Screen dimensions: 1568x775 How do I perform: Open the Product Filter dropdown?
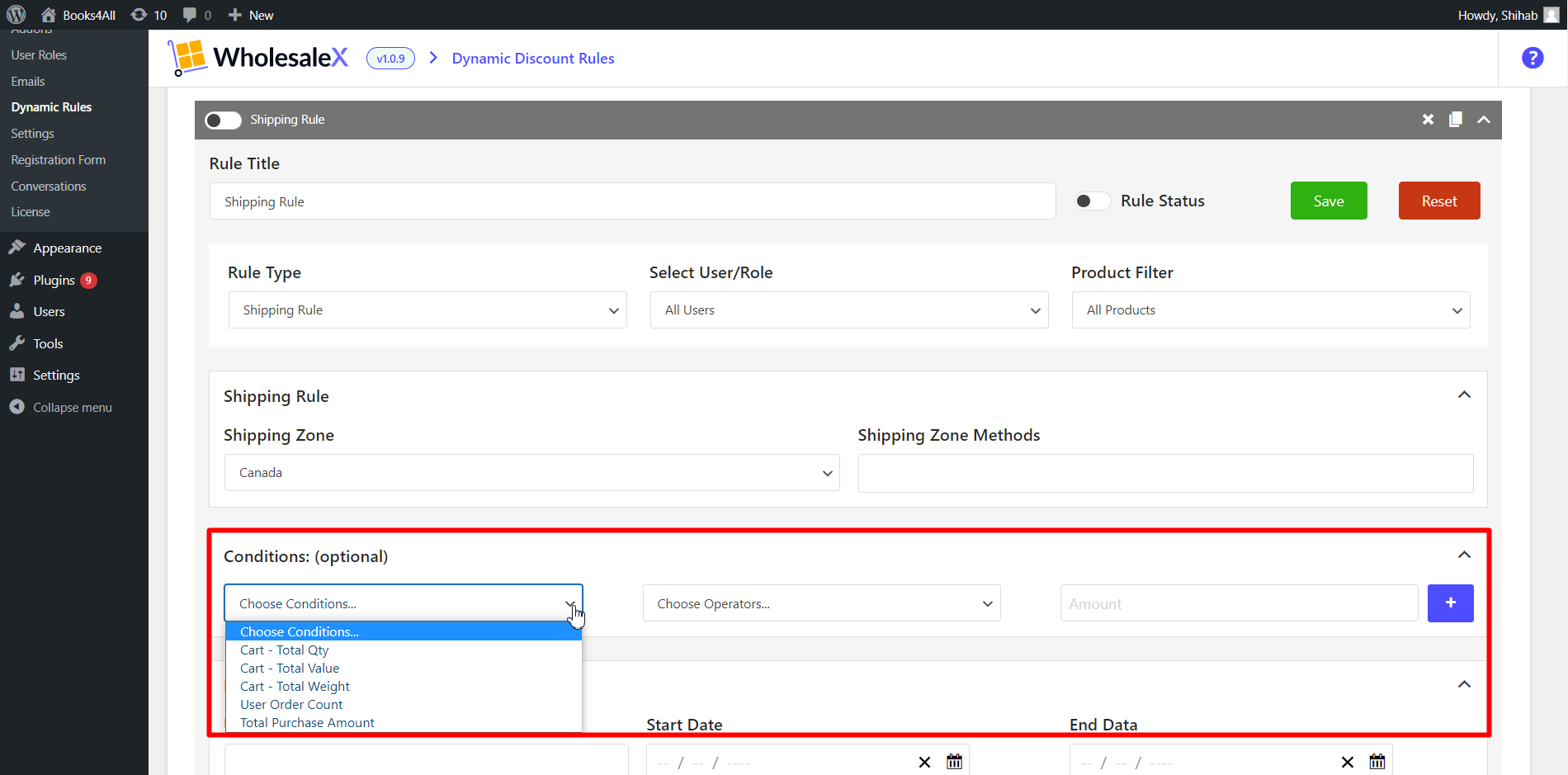click(x=1271, y=310)
